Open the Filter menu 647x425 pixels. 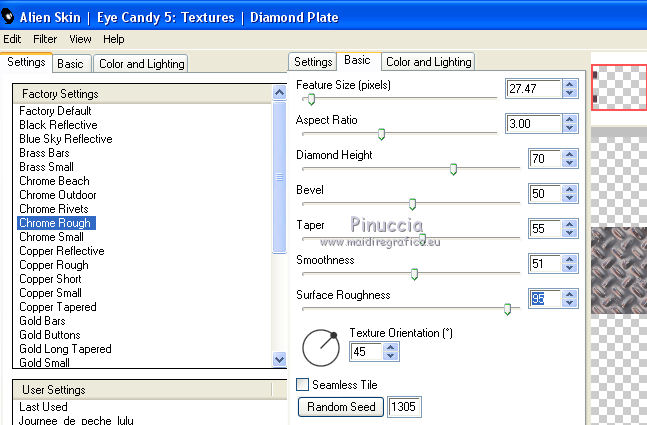pyautogui.click(x=45, y=39)
